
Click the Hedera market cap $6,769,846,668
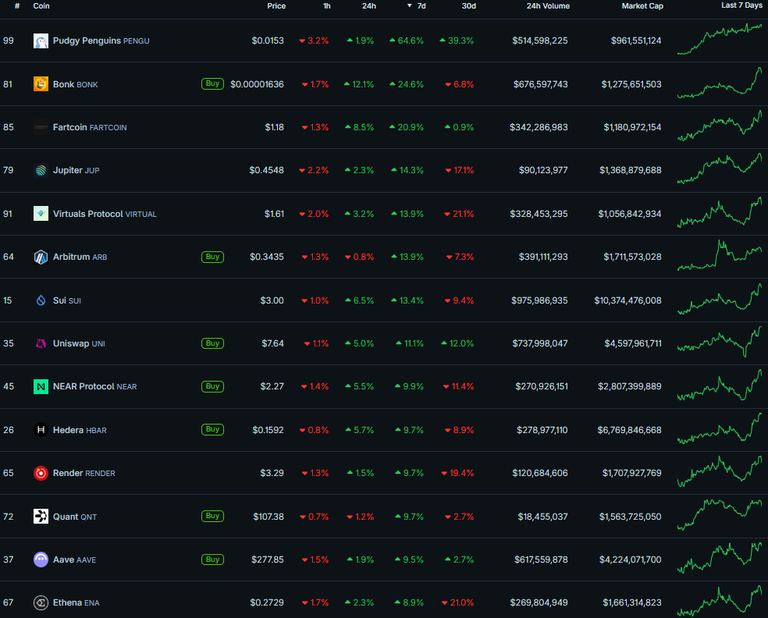[629, 430]
